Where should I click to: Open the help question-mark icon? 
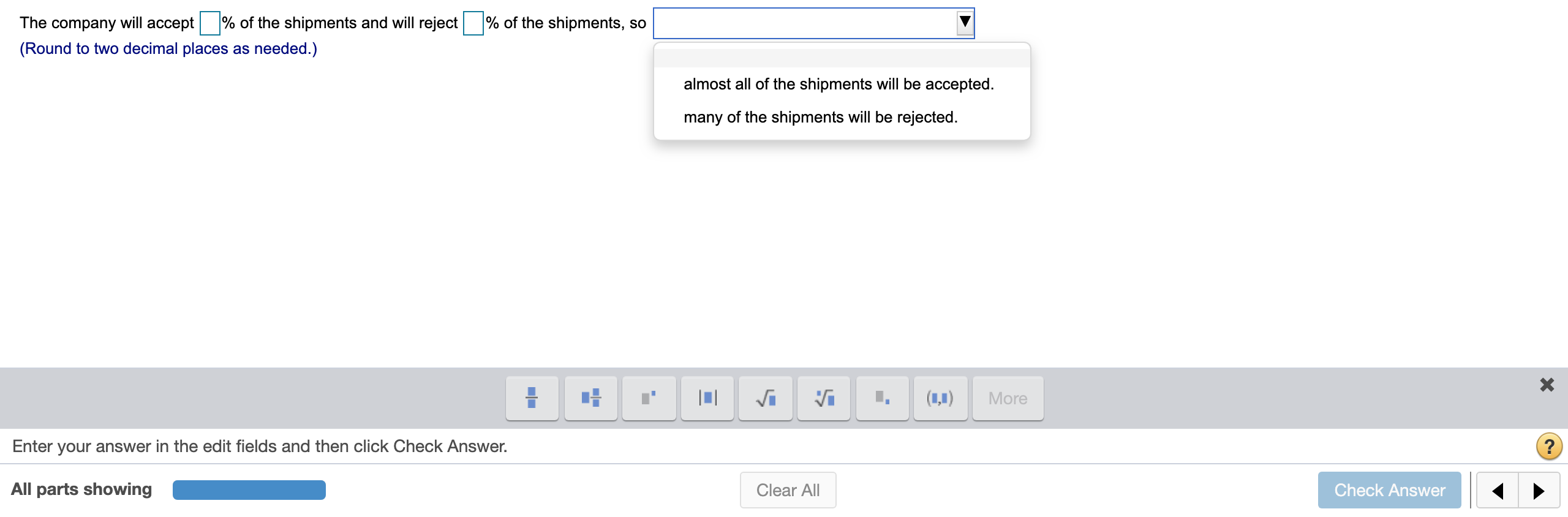coord(1550,446)
